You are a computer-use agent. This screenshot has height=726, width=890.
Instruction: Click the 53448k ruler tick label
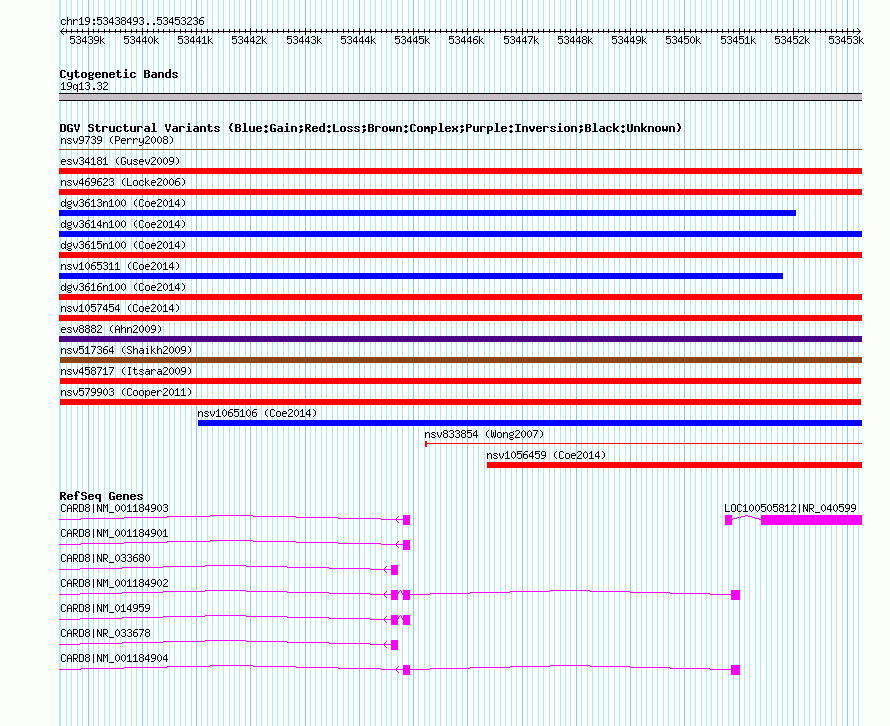coord(574,40)
